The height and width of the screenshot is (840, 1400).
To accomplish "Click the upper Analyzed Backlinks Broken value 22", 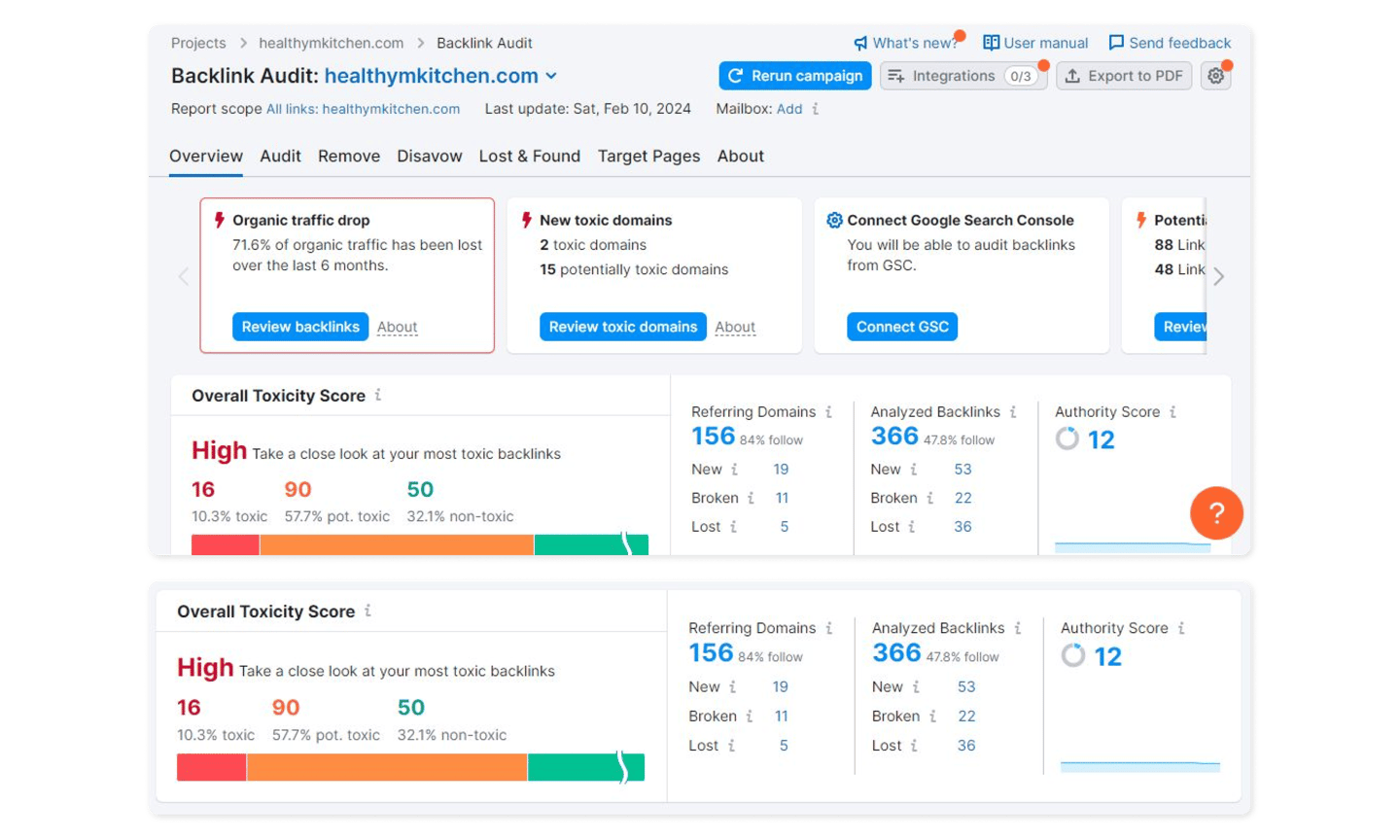I will [x=962, y=498].
